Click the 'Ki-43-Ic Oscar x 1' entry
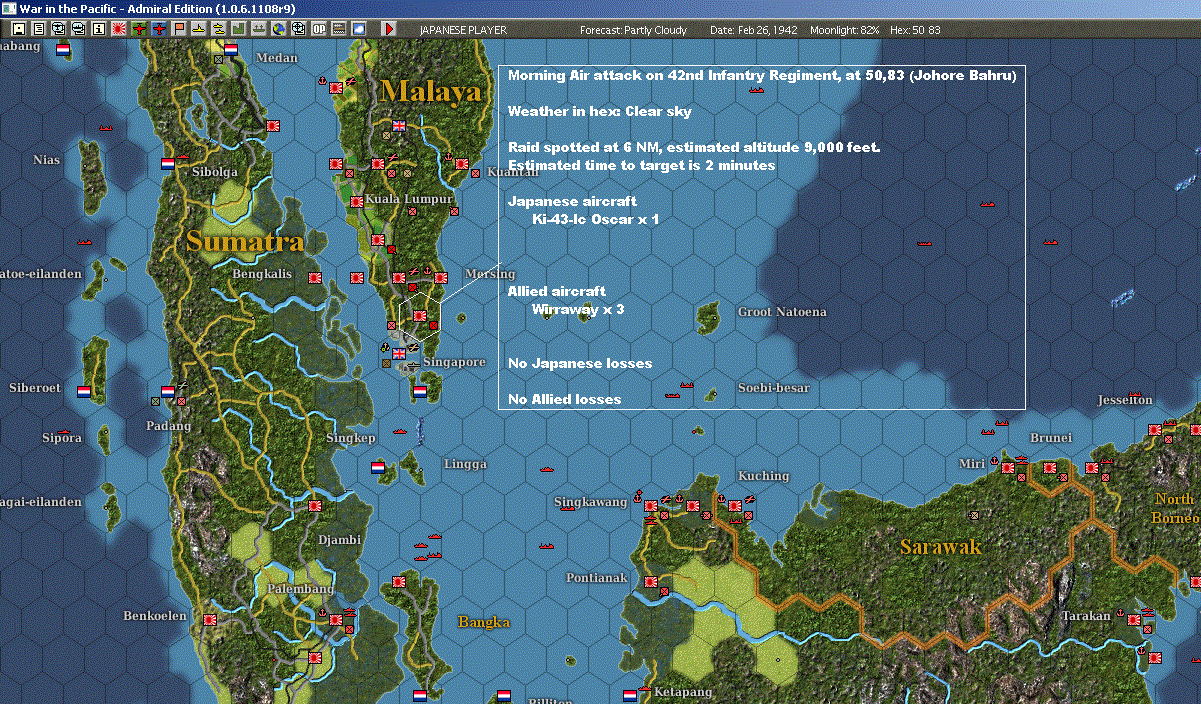1201x704 pixels. click(595, 219)
